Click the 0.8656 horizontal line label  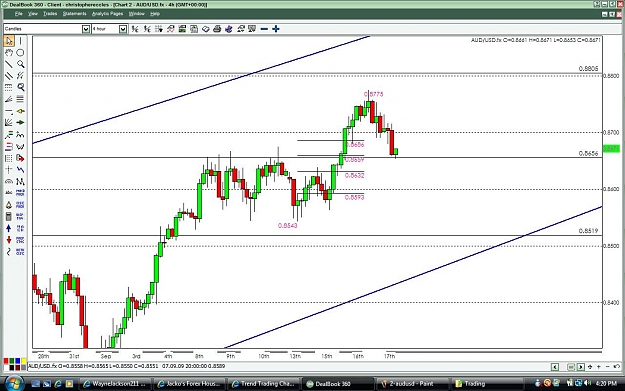coord(588,153)
